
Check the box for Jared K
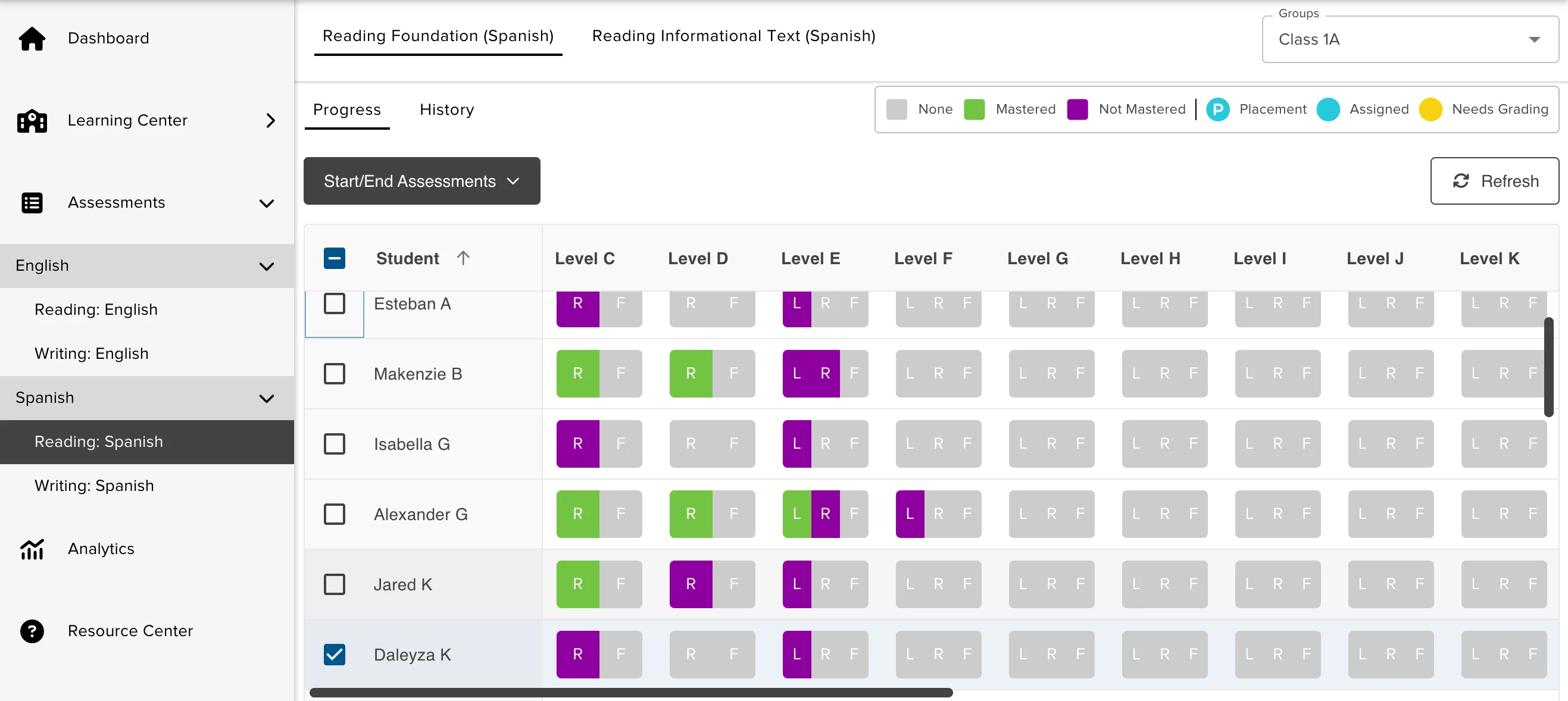pos(334,584)
